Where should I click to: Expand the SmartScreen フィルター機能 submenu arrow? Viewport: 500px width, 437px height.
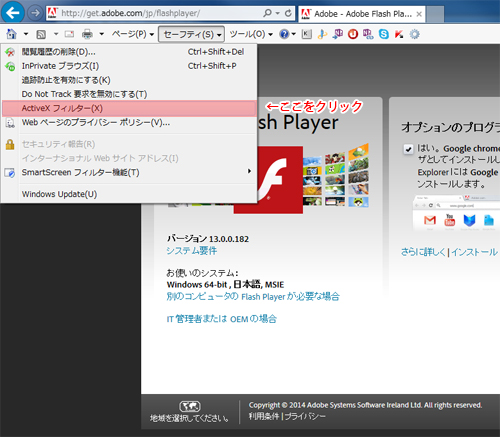(x=249, y=171)
